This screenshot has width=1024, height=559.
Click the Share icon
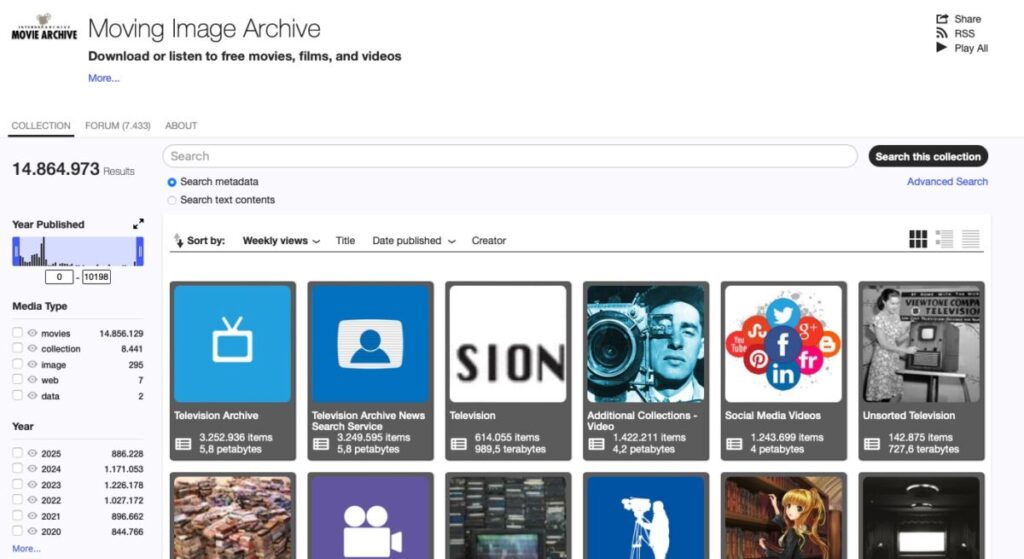(x=941, y=19)
